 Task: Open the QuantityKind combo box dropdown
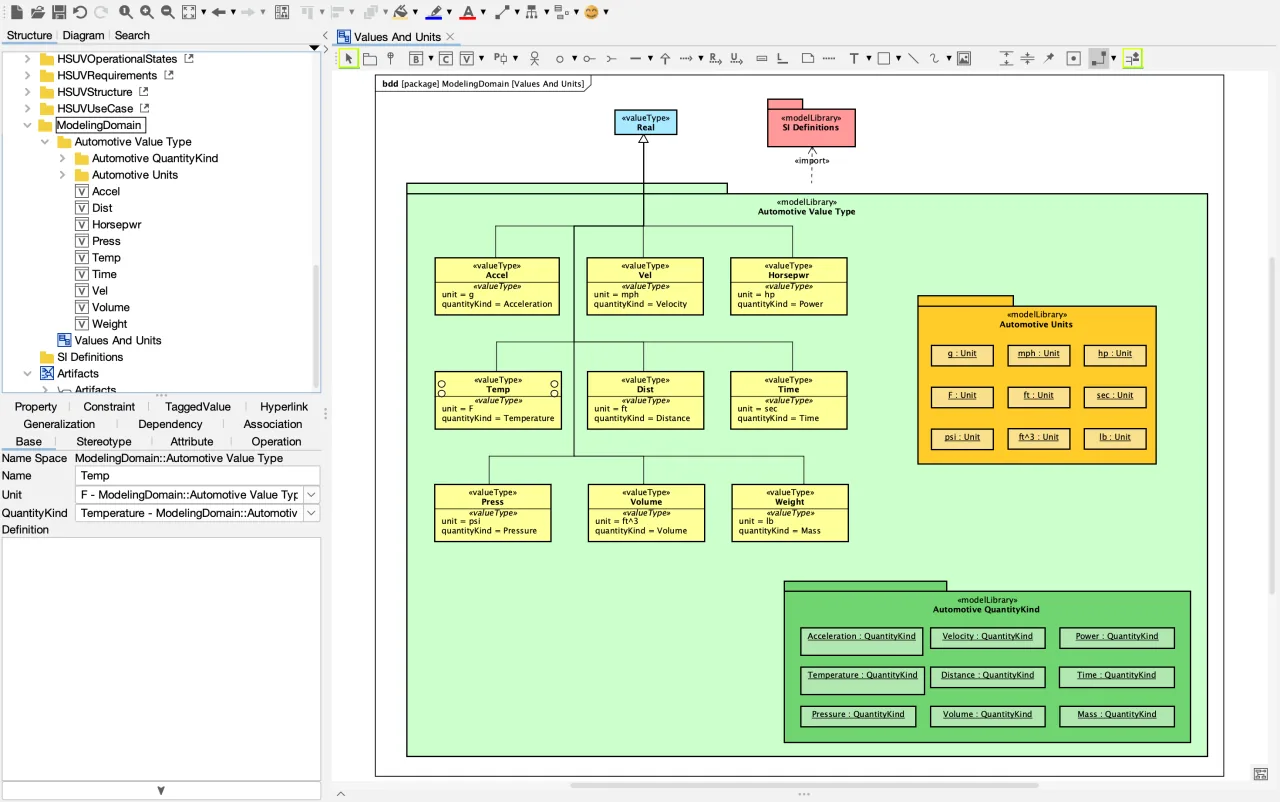pyautogui.click(x=311, y=513)
